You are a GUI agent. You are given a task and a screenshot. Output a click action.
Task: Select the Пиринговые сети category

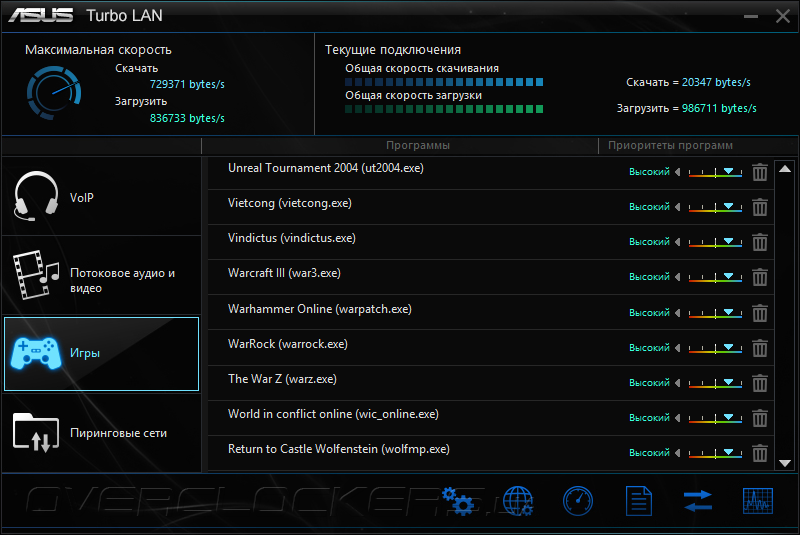pyautogui.click(x=102, y=432)
